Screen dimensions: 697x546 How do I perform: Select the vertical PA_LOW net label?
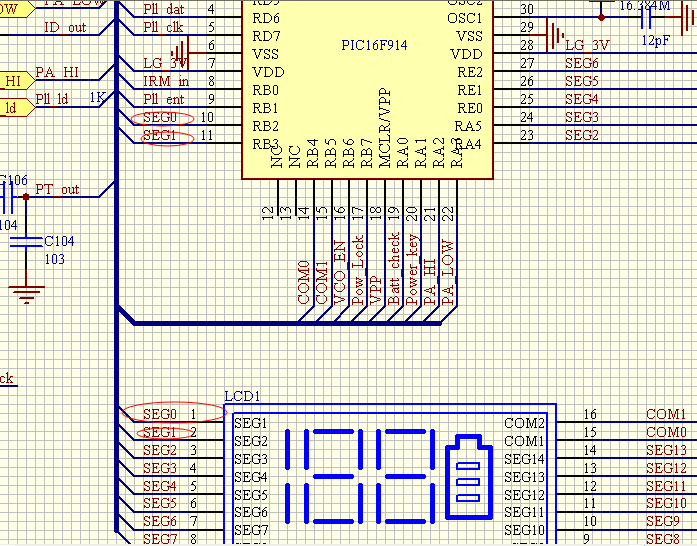pos(448,273)
